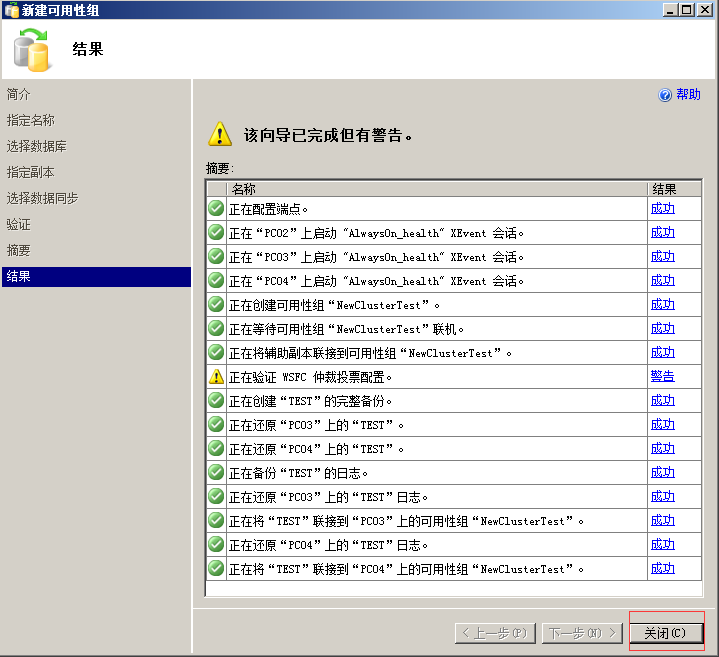Open 成功 link for creating availability group NewClusterTest

click(x=662, y=305)
